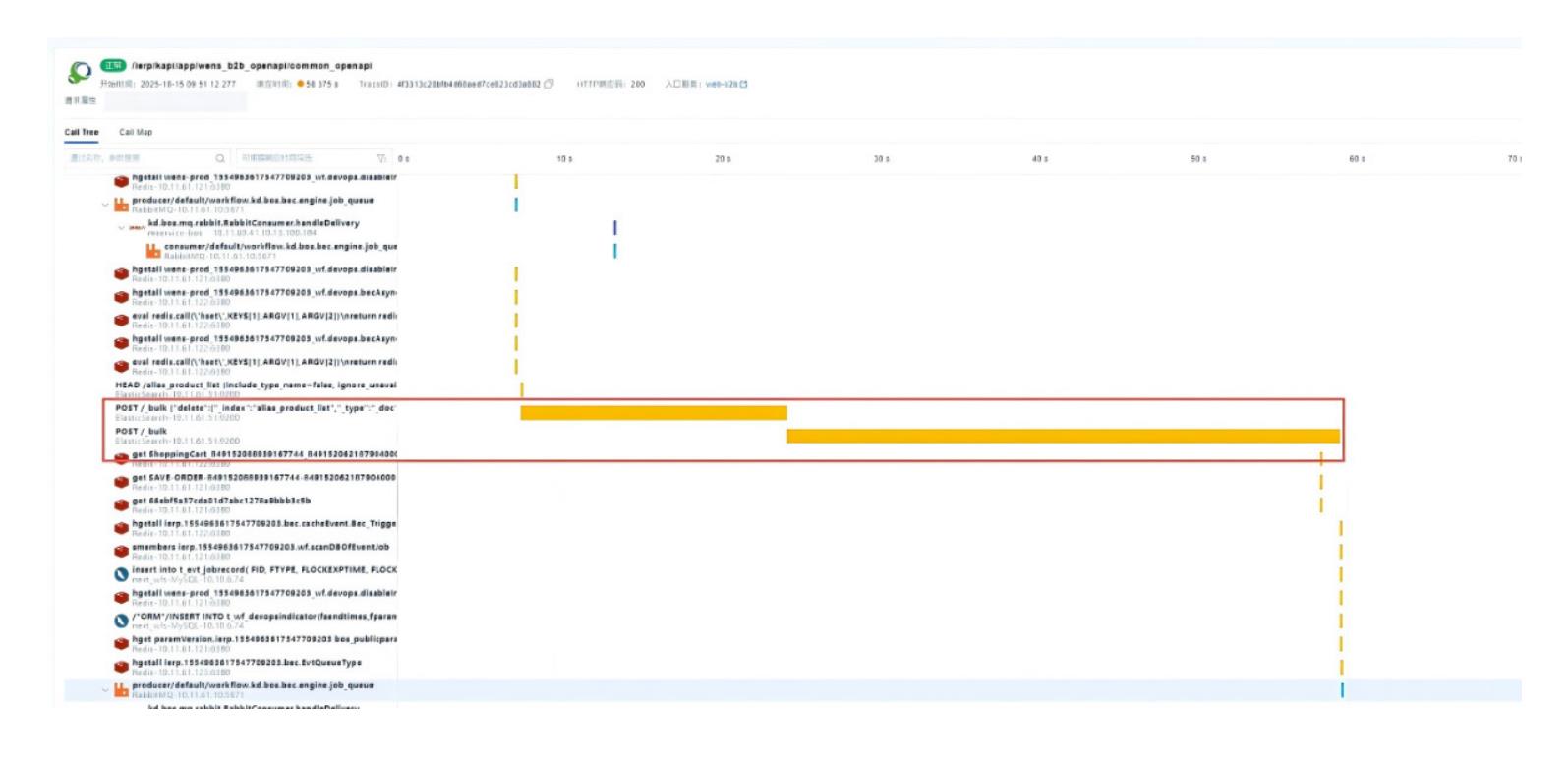Click Redis icon beside smembers ierp row
The width and height of the screenshot is (1568, 770).
click(x=121, y=552)
